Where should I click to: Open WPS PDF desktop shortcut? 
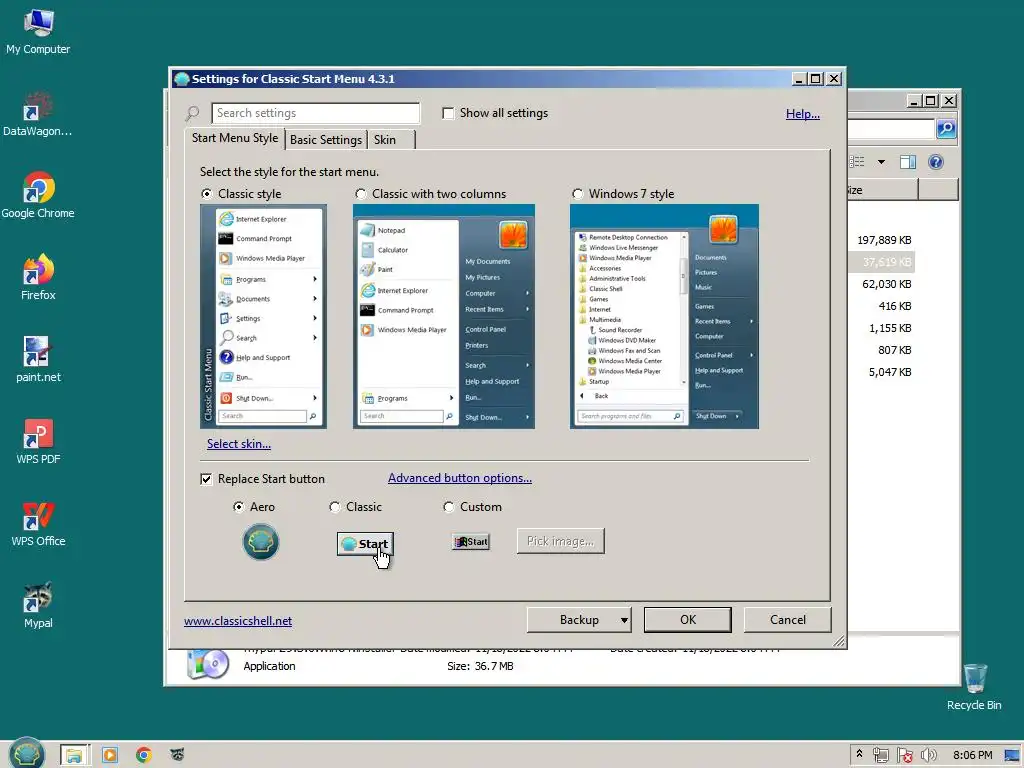[38, 442]
